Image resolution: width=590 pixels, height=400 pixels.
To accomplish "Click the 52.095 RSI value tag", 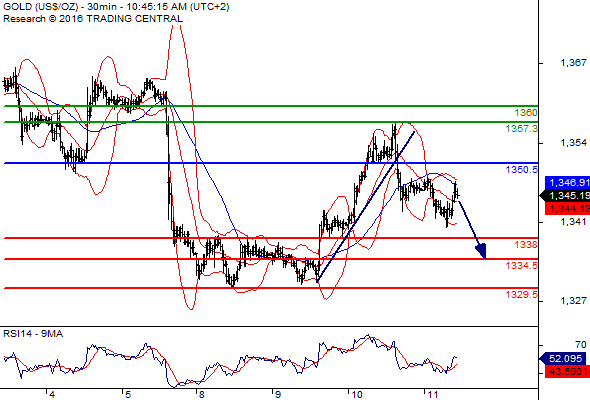I will [x=563, y=358].
